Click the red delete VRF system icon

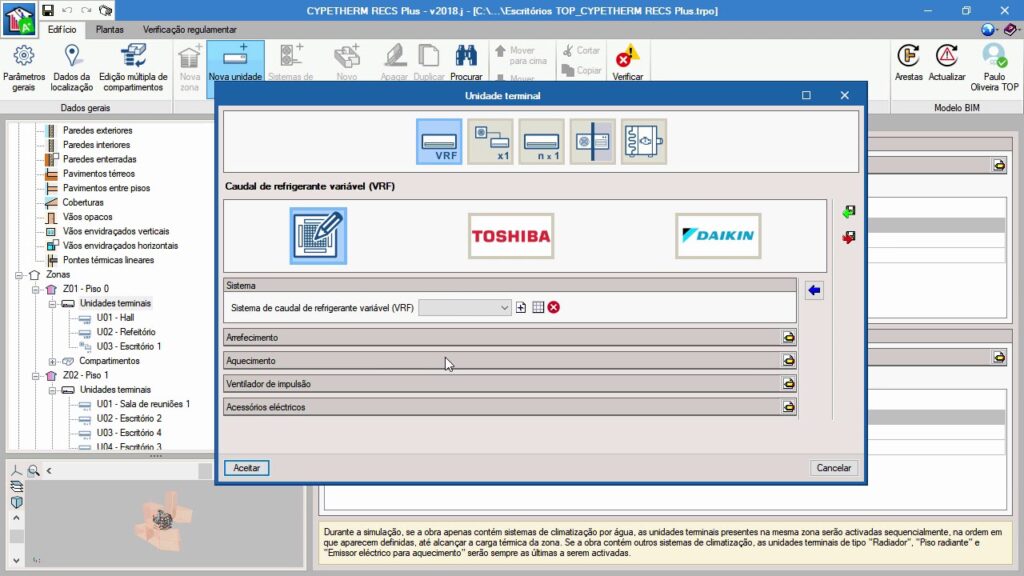point(553,307)
